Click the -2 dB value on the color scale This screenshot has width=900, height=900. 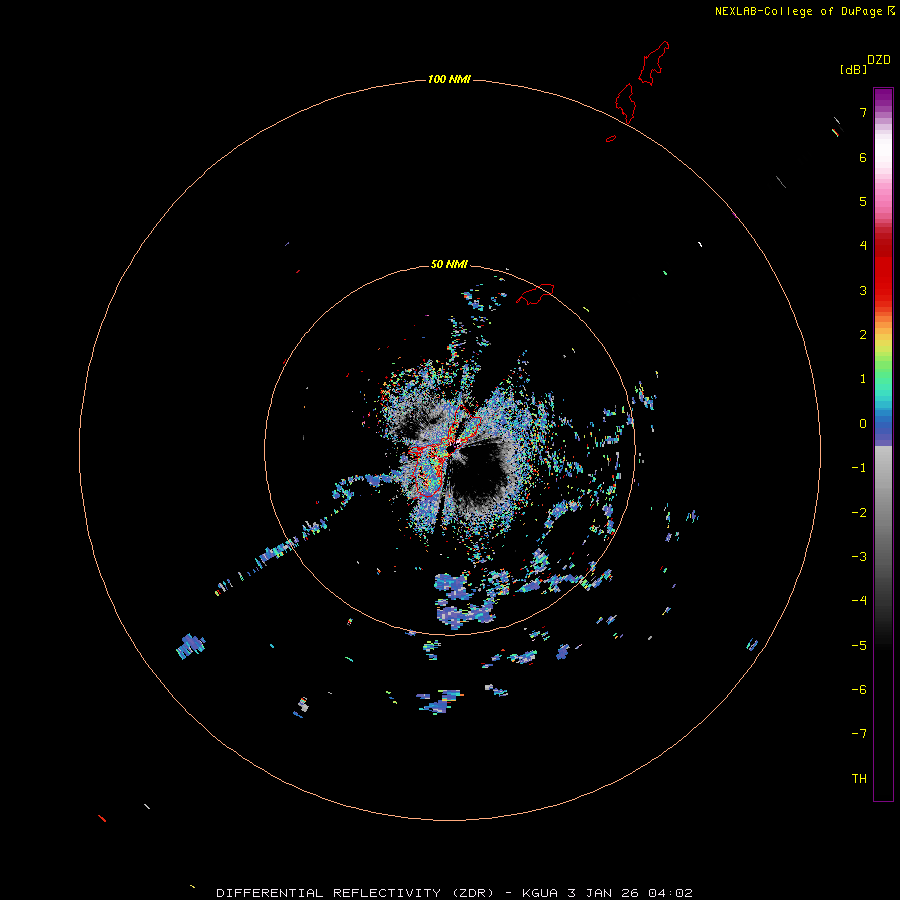pos(859,513)
